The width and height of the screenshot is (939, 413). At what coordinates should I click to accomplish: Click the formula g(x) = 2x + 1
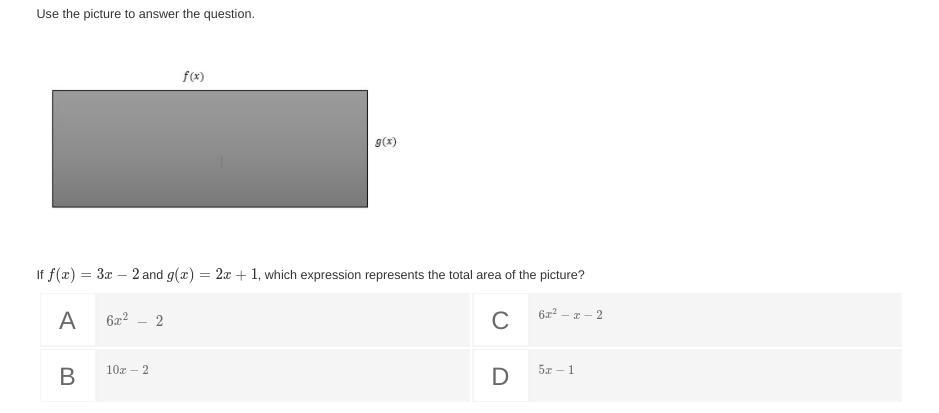[213, 274]
